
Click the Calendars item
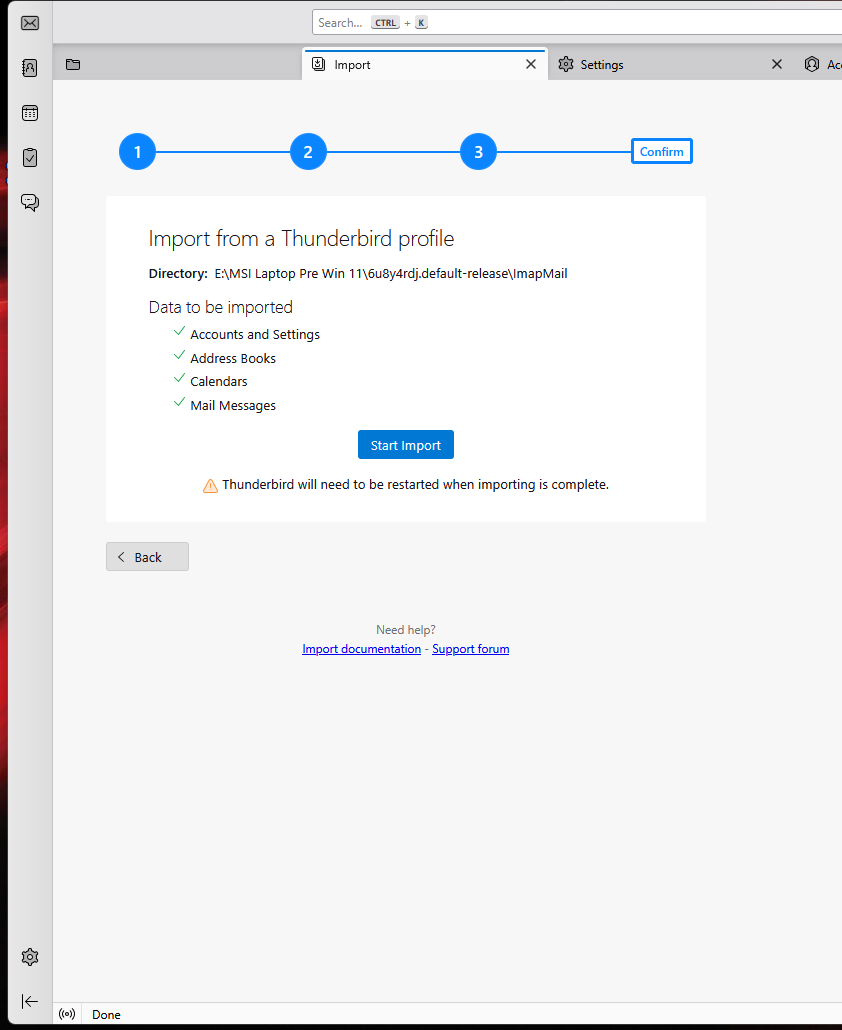tap(219, 381)
